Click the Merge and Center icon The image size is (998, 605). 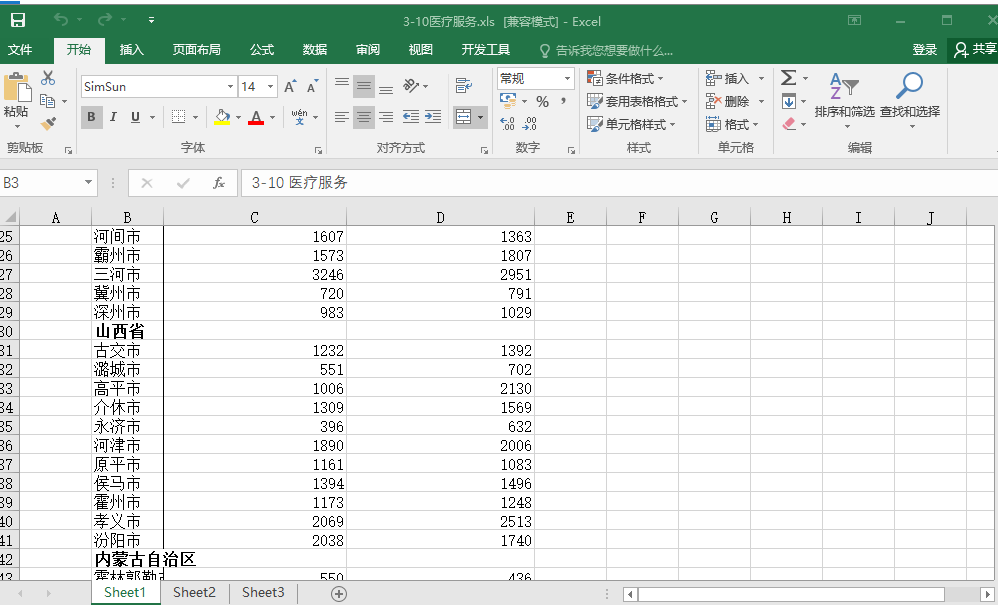coord(463,117)
